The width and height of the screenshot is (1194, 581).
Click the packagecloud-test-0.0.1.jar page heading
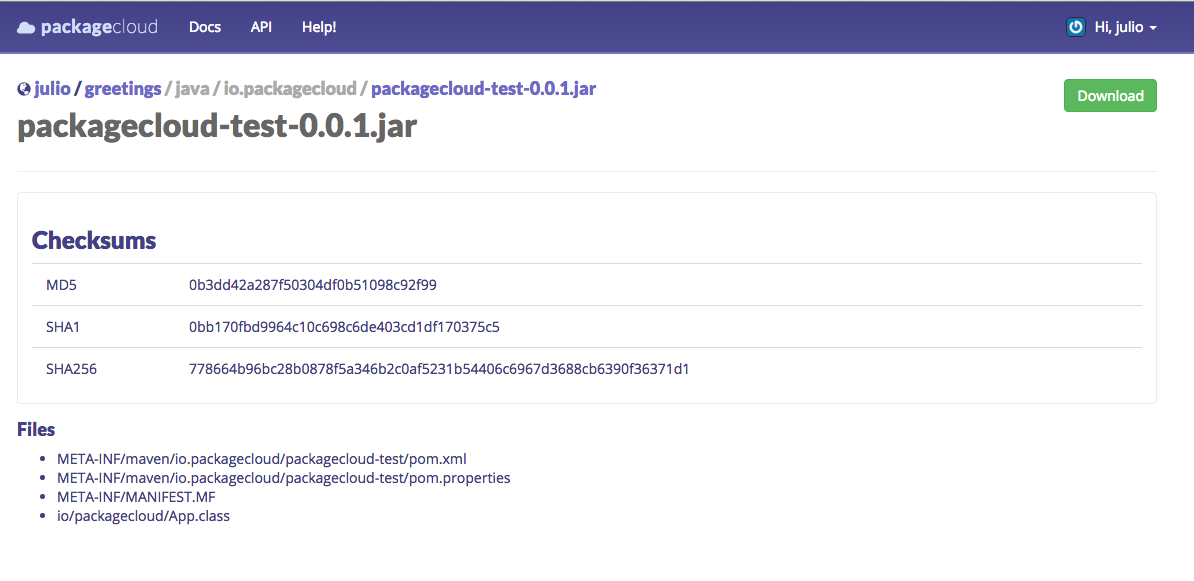pos(217,126)
